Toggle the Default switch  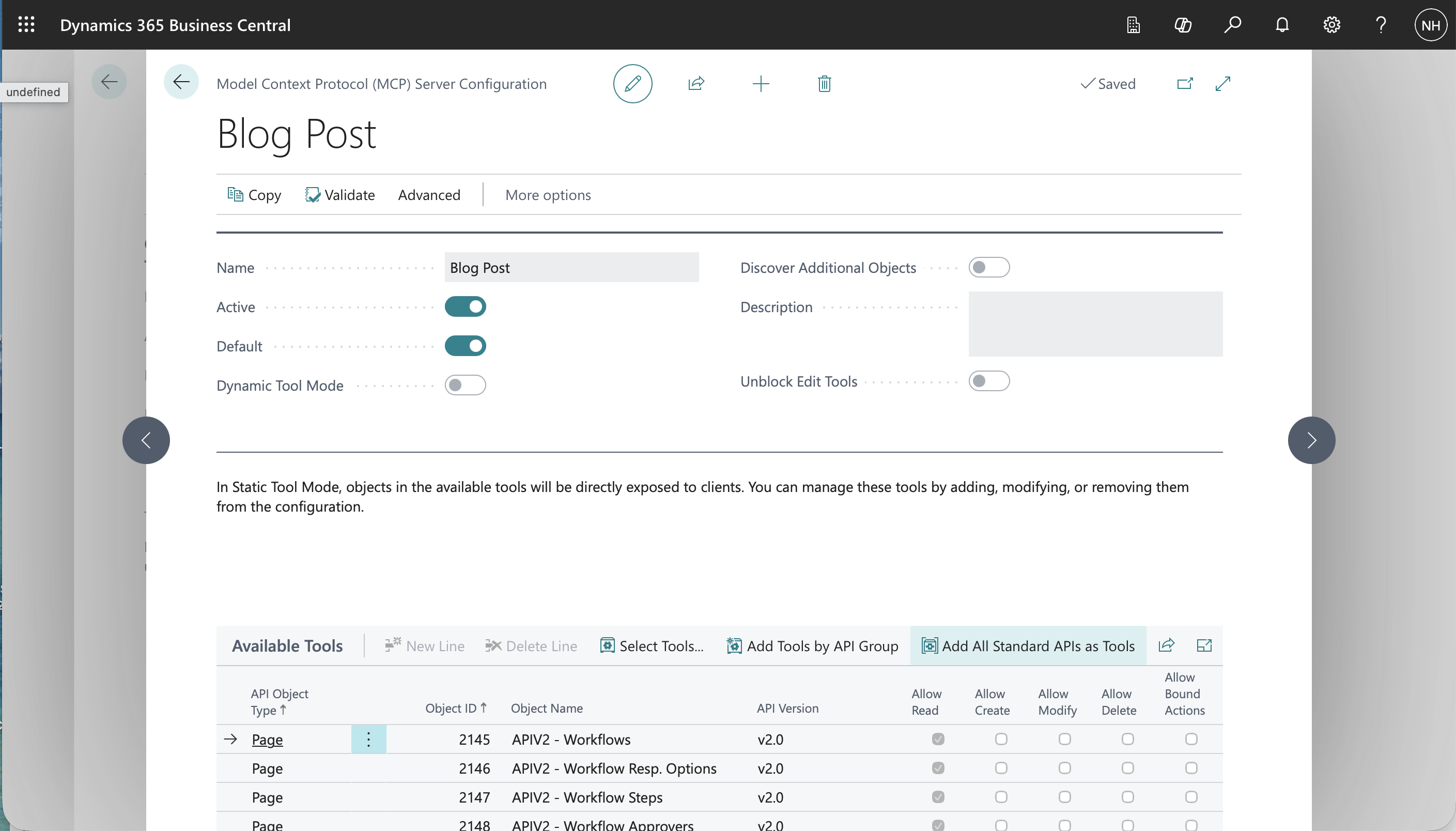[465, 346]
